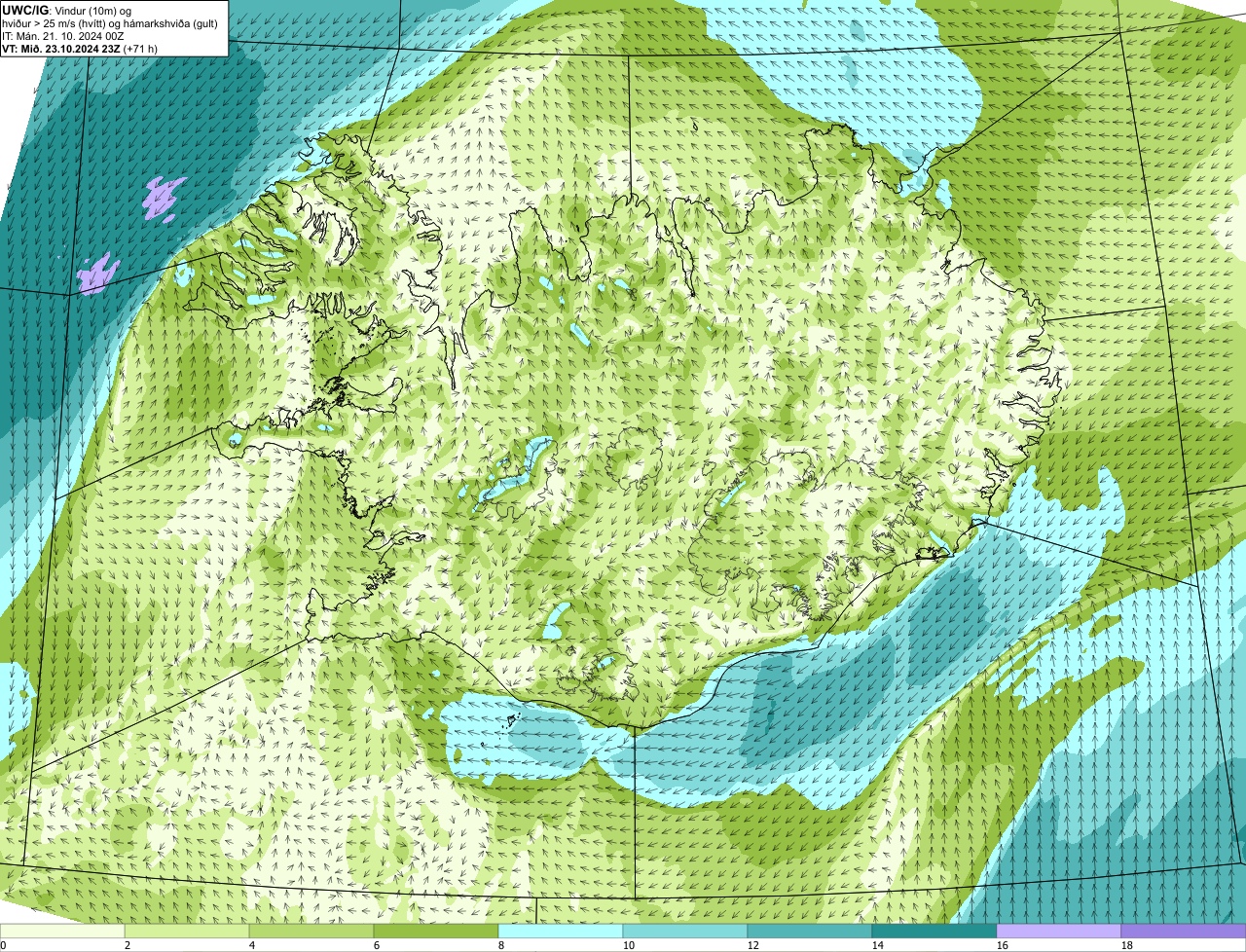Click the '4' label on the color scale

(x=252, y=945)
